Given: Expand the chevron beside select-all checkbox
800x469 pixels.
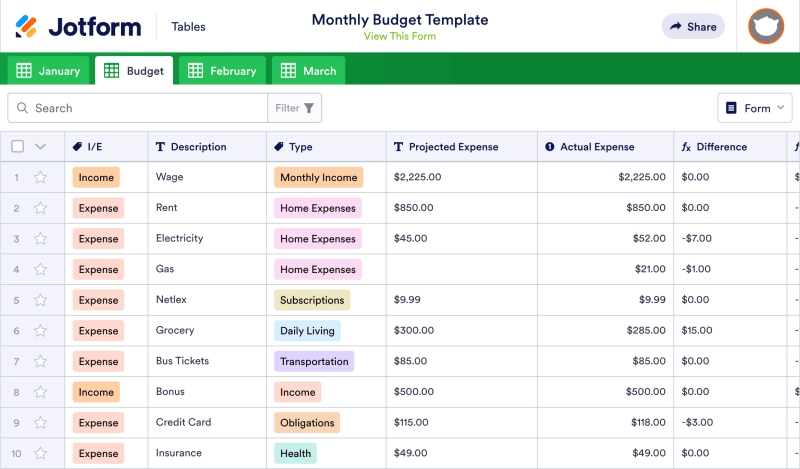Looking at the screenshot, I should pyautogui.click(x=41, y=147).
